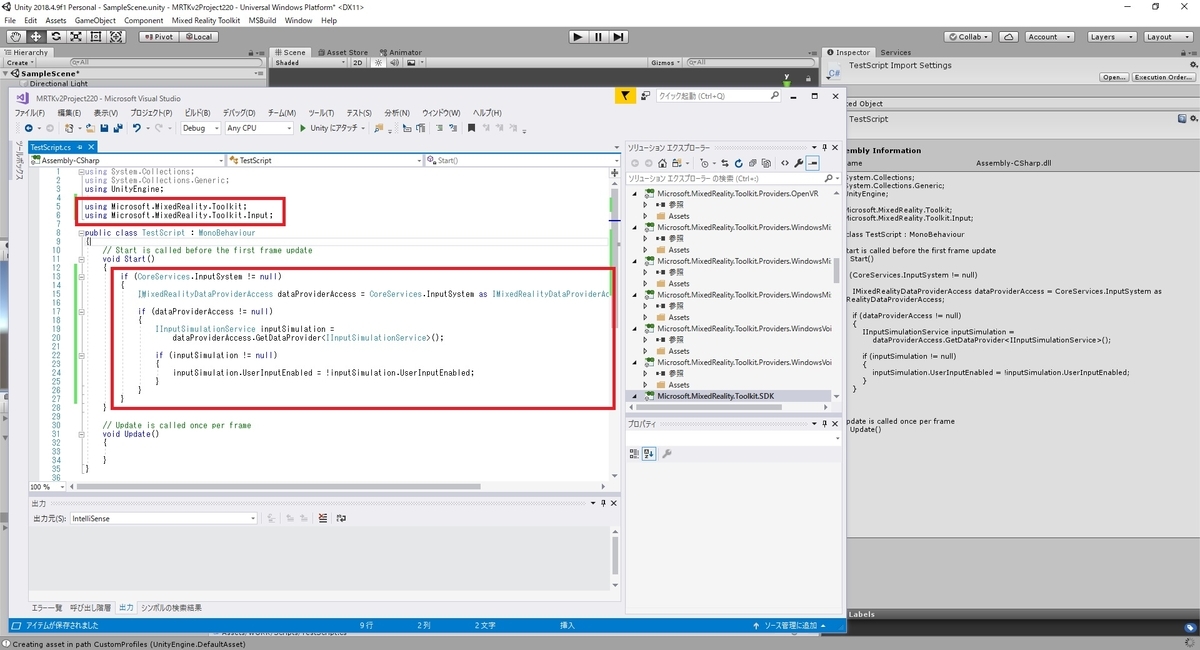Open Visual Studio デバッグ(D) menu
1200x650 pixels.
click(x=239, y=113)
